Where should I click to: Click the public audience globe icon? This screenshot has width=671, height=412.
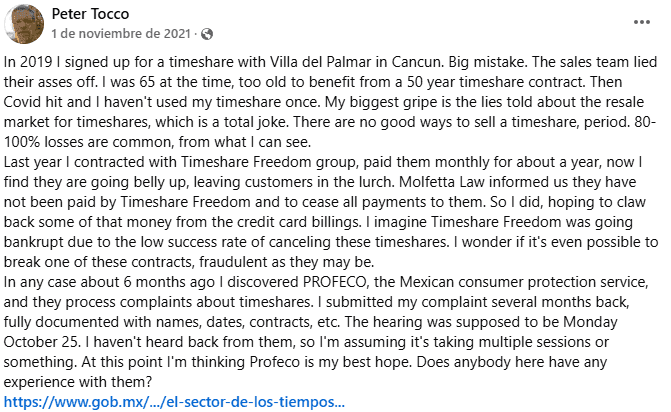(x=207, y=35)
